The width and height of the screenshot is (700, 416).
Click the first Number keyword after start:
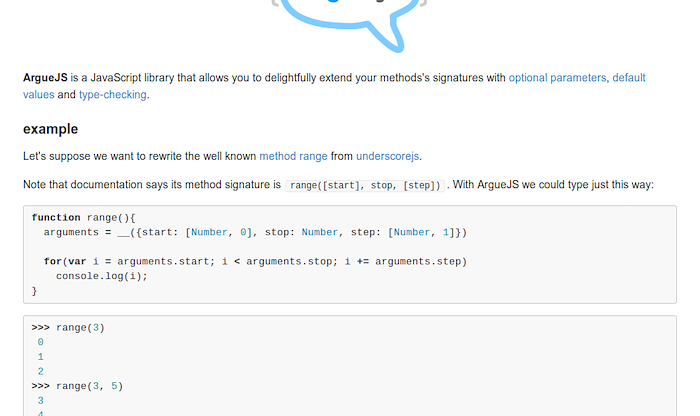click(x=209, y=232)
